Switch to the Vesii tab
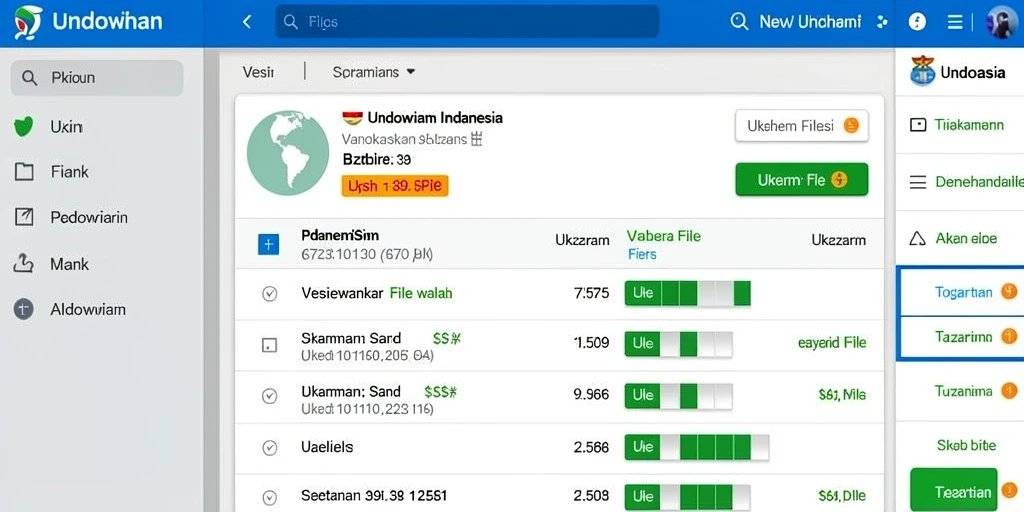The image size is (1024, 512). tap(258, 72)
